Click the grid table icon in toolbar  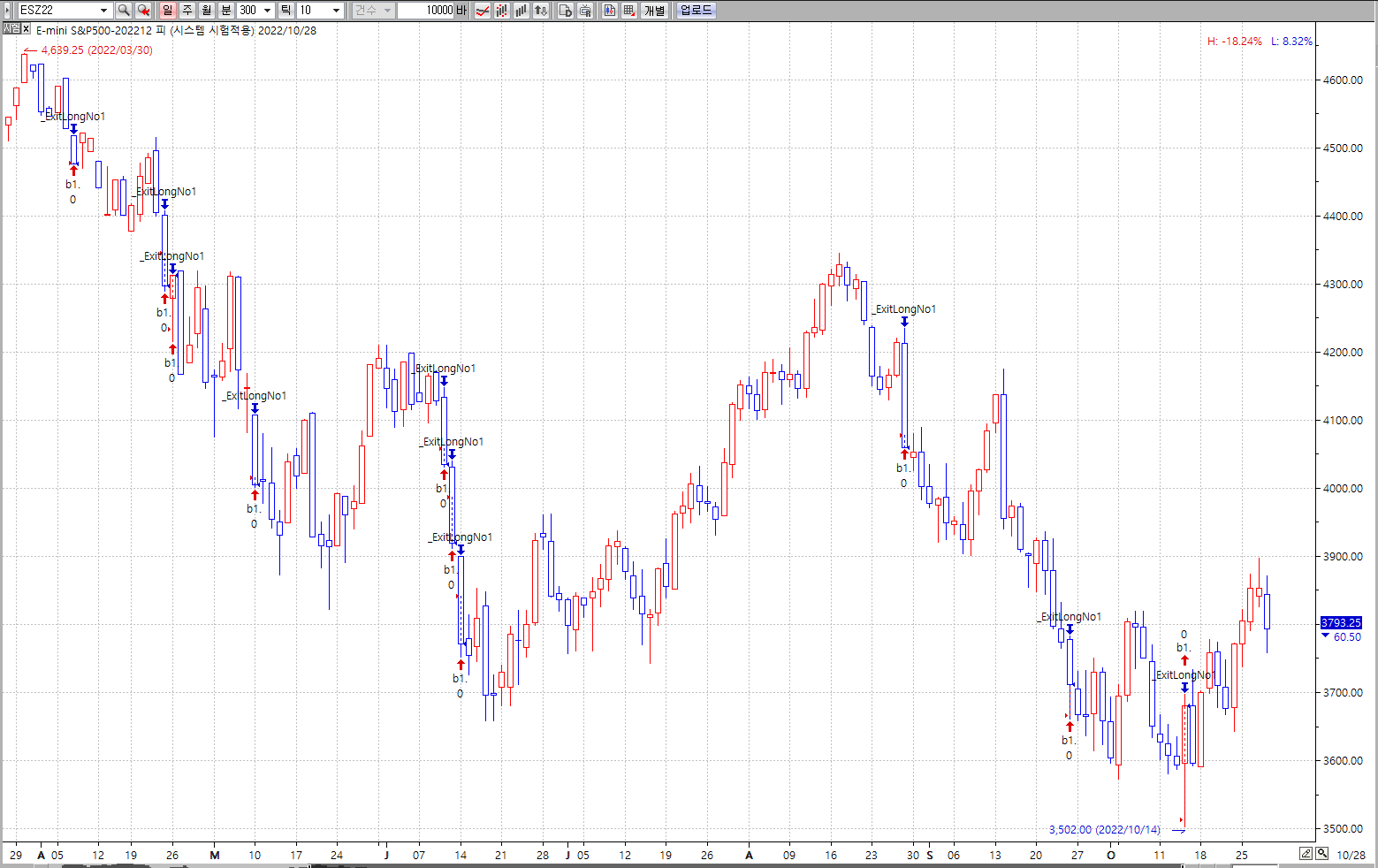tap(628, 11)
